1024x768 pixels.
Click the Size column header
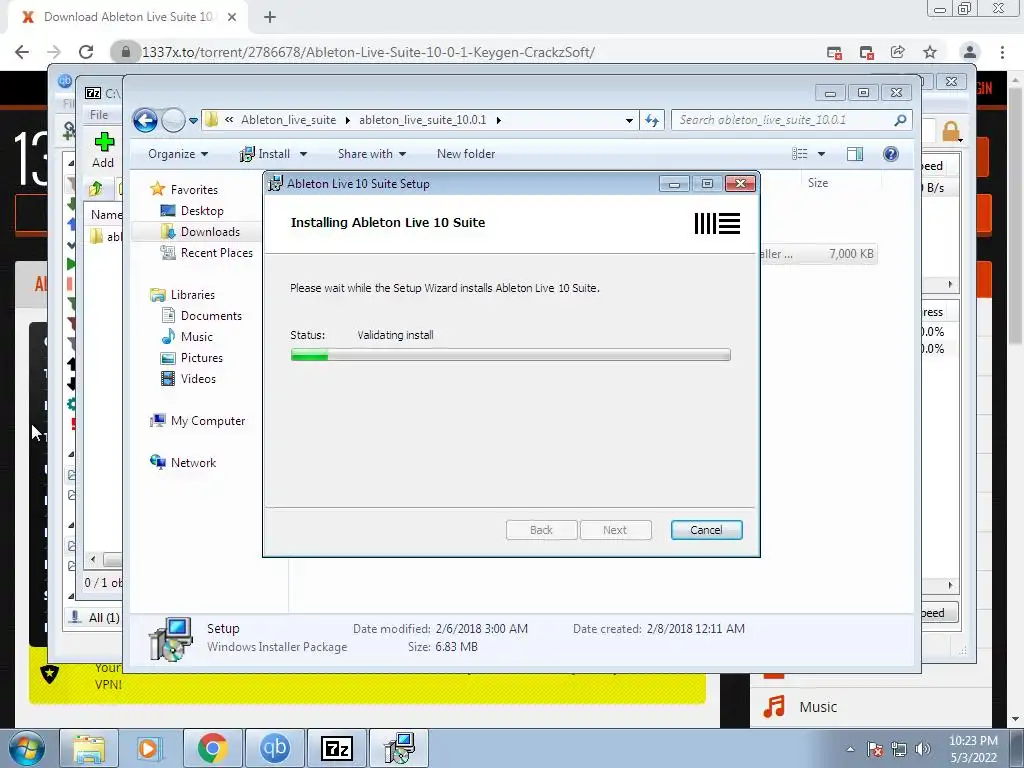coord(818,183)
